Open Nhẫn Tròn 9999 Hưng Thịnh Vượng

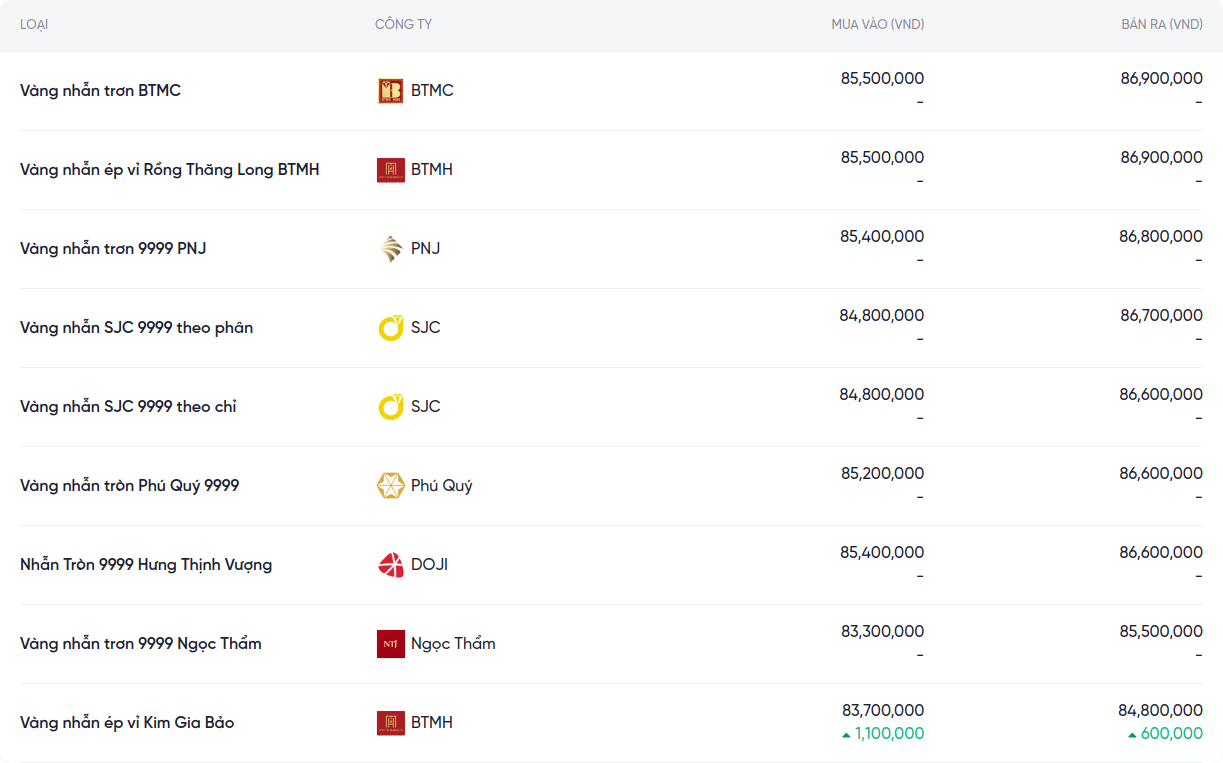146,565
